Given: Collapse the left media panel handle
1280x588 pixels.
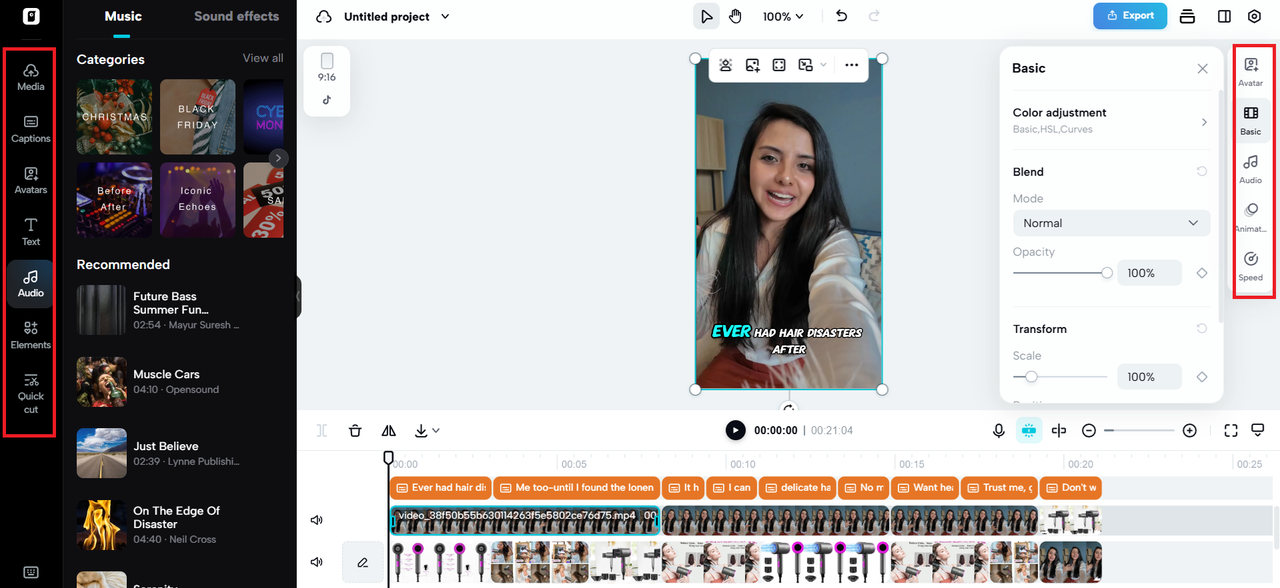Looking at the screenshot, I should [298, 297].
